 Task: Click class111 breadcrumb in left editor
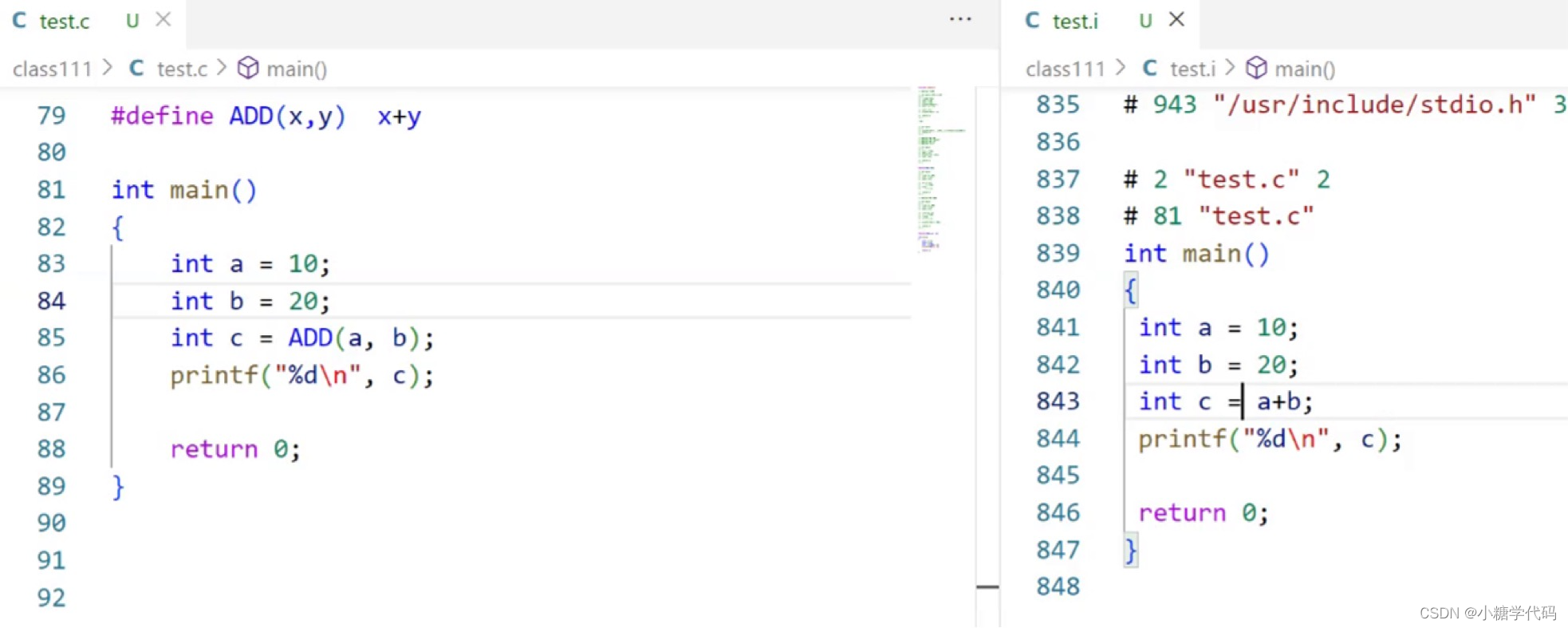pos(53,69)
